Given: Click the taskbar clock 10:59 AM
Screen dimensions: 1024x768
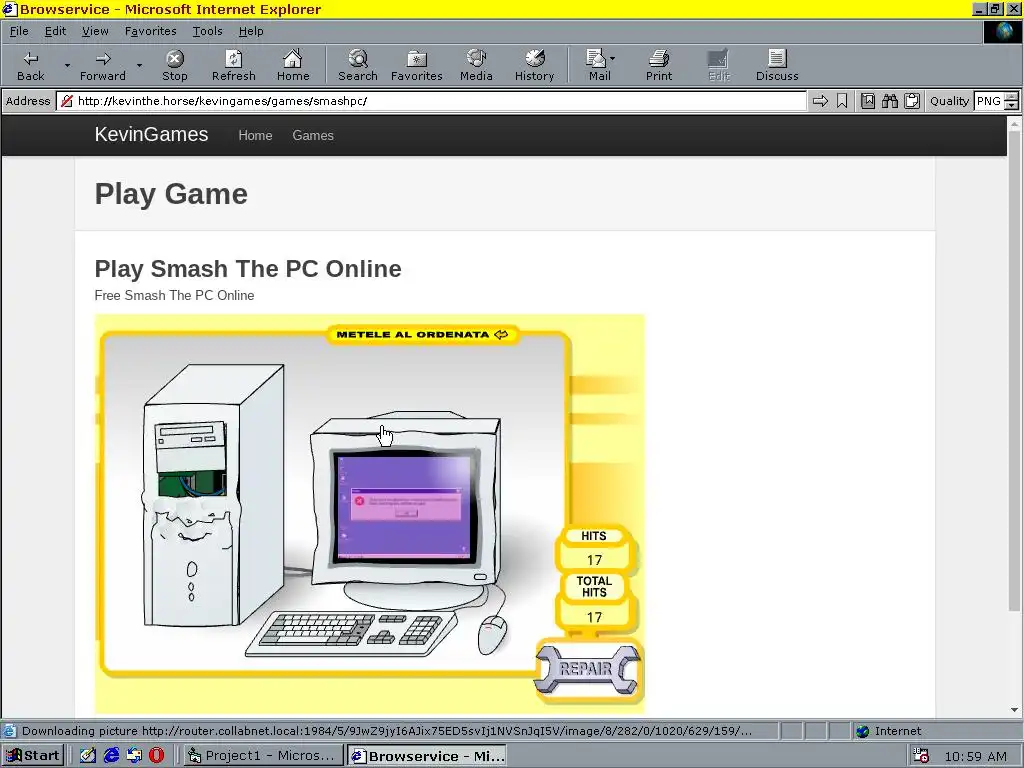Looking at the screenshot, I should (976, 756).
